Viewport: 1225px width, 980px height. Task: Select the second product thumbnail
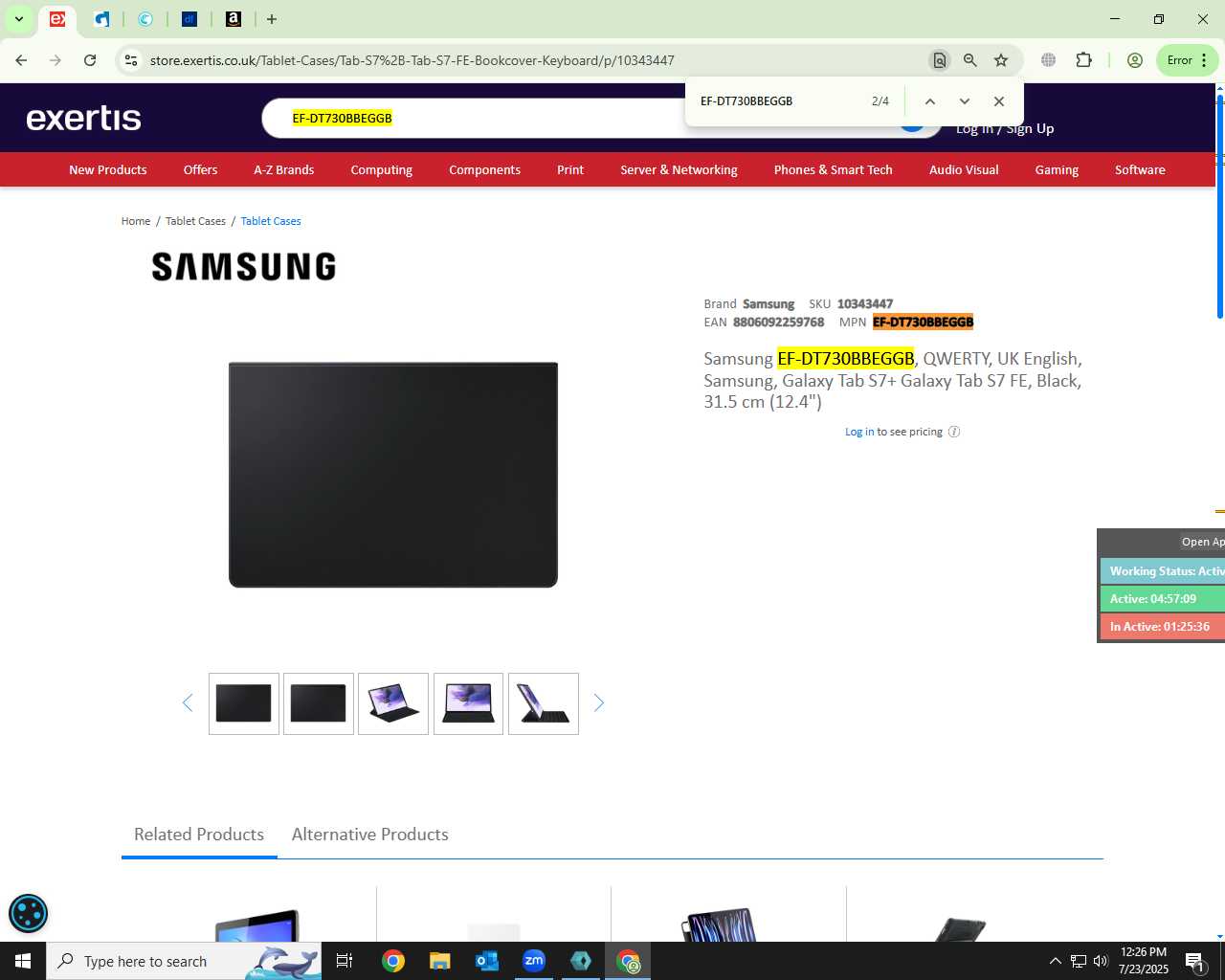[x=319, y=703]
